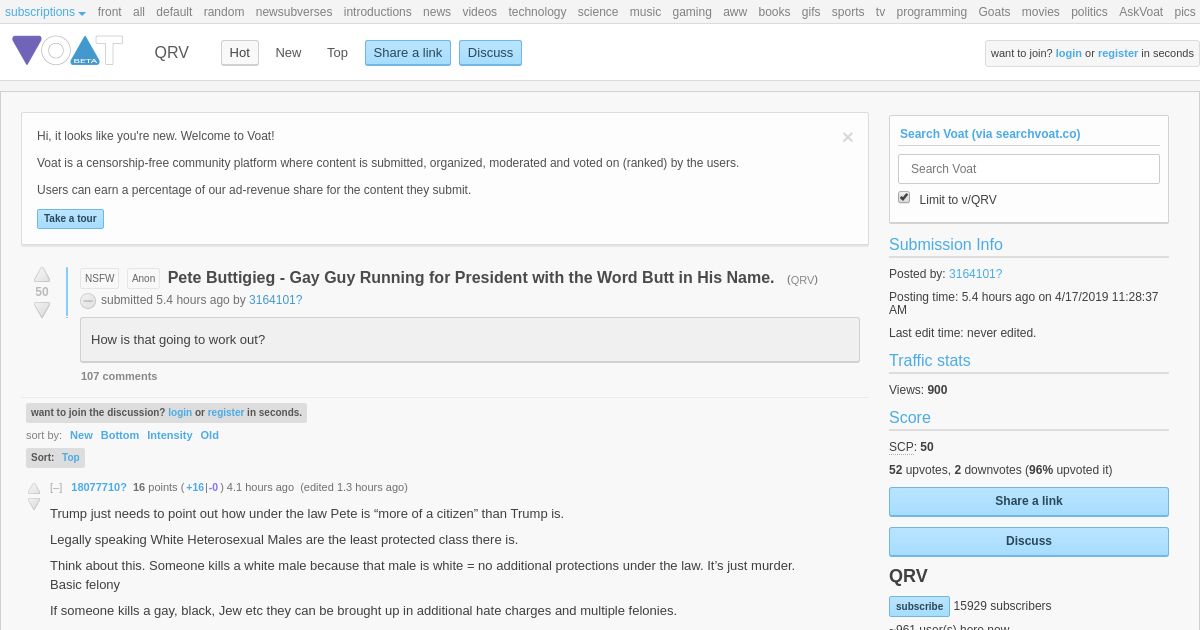Viewport: 1200px width, 630px height.
Task: Collapse the comment thread with [–]
Action: coord(56,487)
